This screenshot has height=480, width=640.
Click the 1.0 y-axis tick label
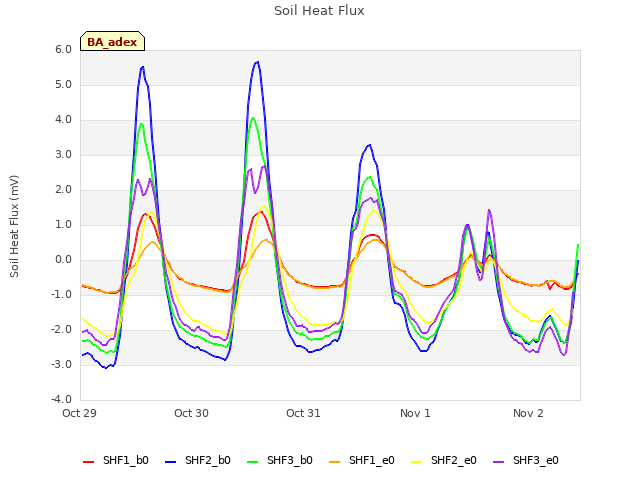pyautogui.click(x=63, y=224)
